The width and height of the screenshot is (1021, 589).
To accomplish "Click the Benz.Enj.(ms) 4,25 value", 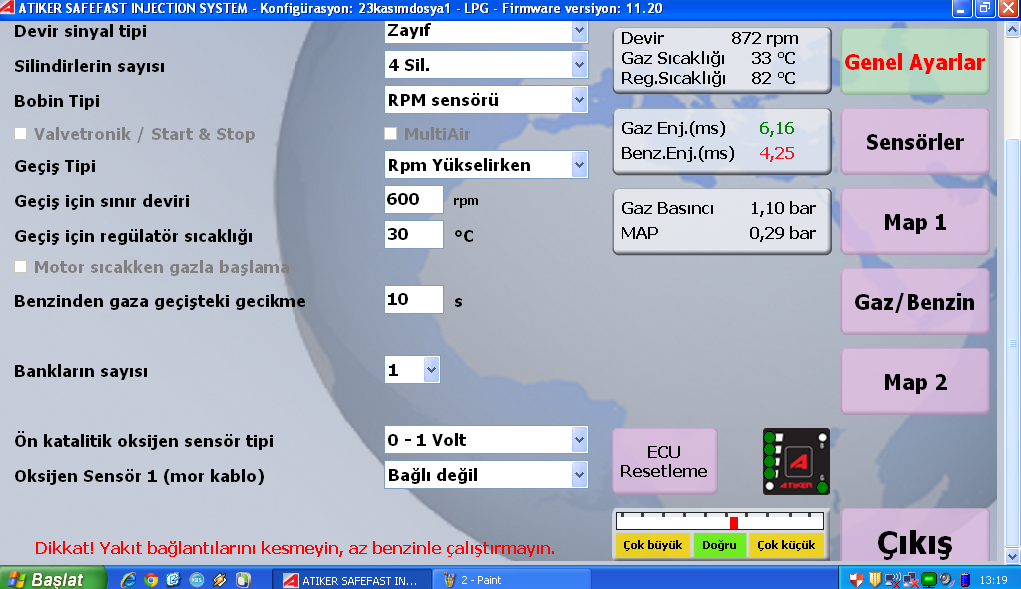I will [776, 154].
